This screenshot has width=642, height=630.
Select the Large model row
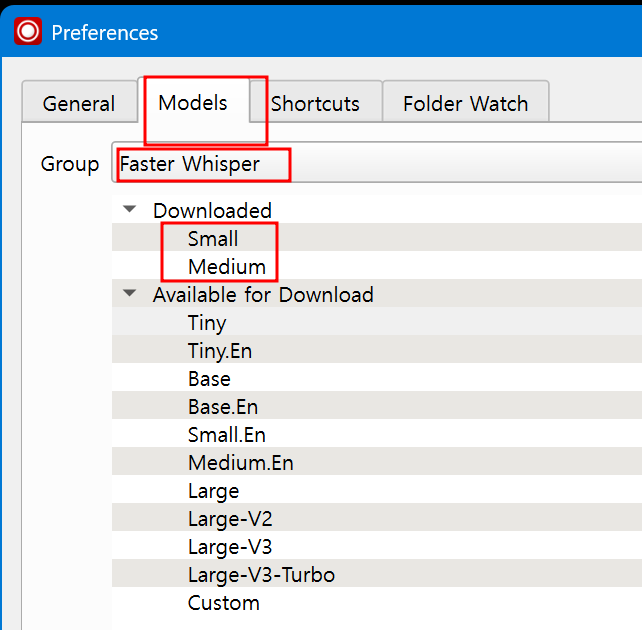pyautogui.click(x=377, y=490)
